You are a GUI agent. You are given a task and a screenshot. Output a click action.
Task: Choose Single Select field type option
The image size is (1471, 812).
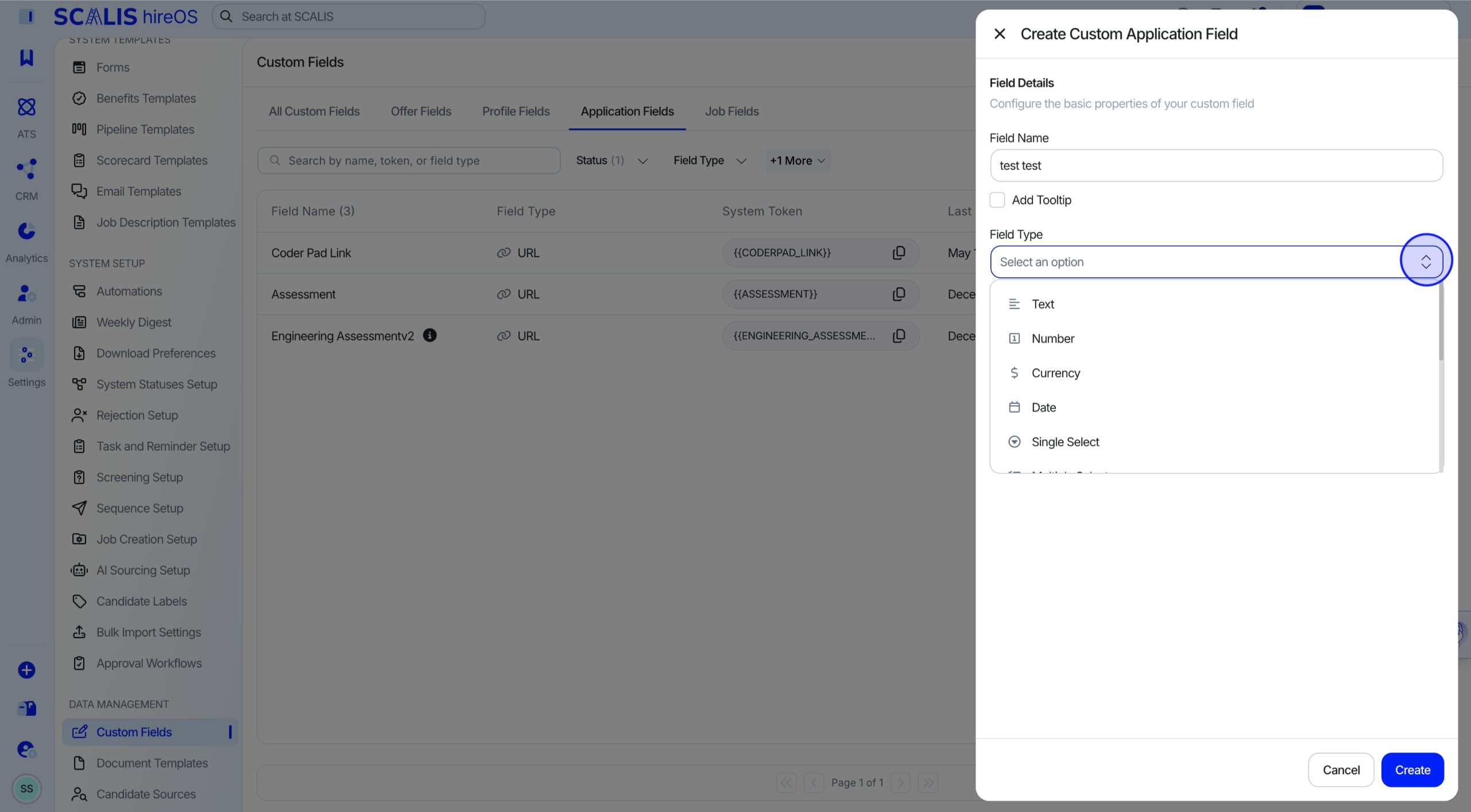(1214, 441)
